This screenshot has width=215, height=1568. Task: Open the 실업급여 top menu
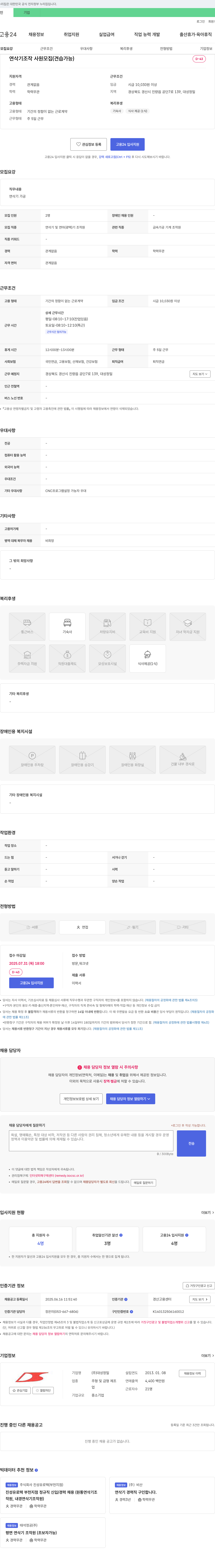[107, 35]
